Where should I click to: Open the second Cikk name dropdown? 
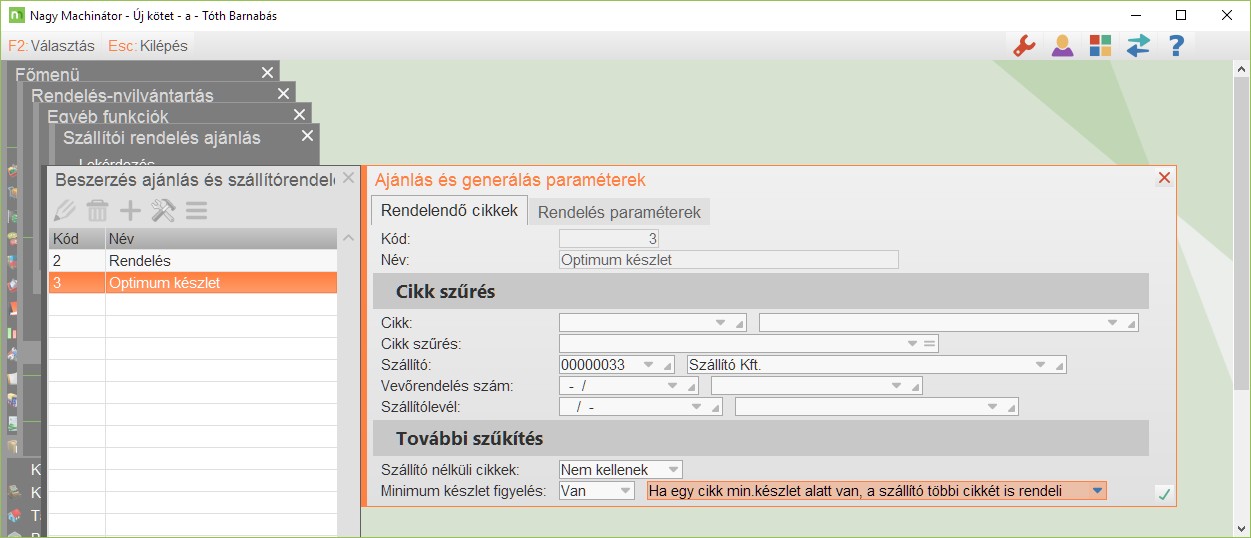click(x=1112, y=323)
